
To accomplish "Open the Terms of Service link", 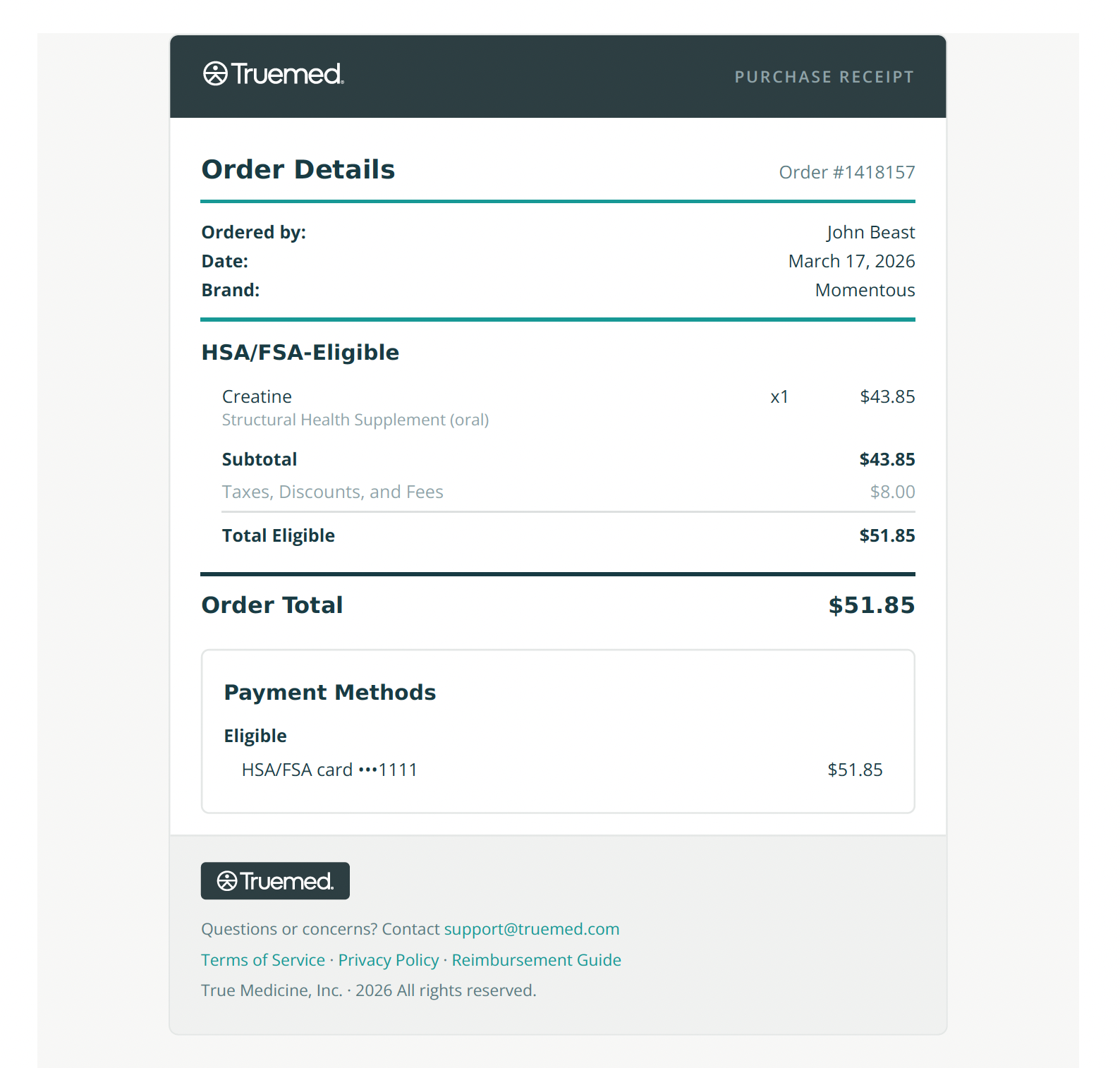I will click(x=263, y=960).
